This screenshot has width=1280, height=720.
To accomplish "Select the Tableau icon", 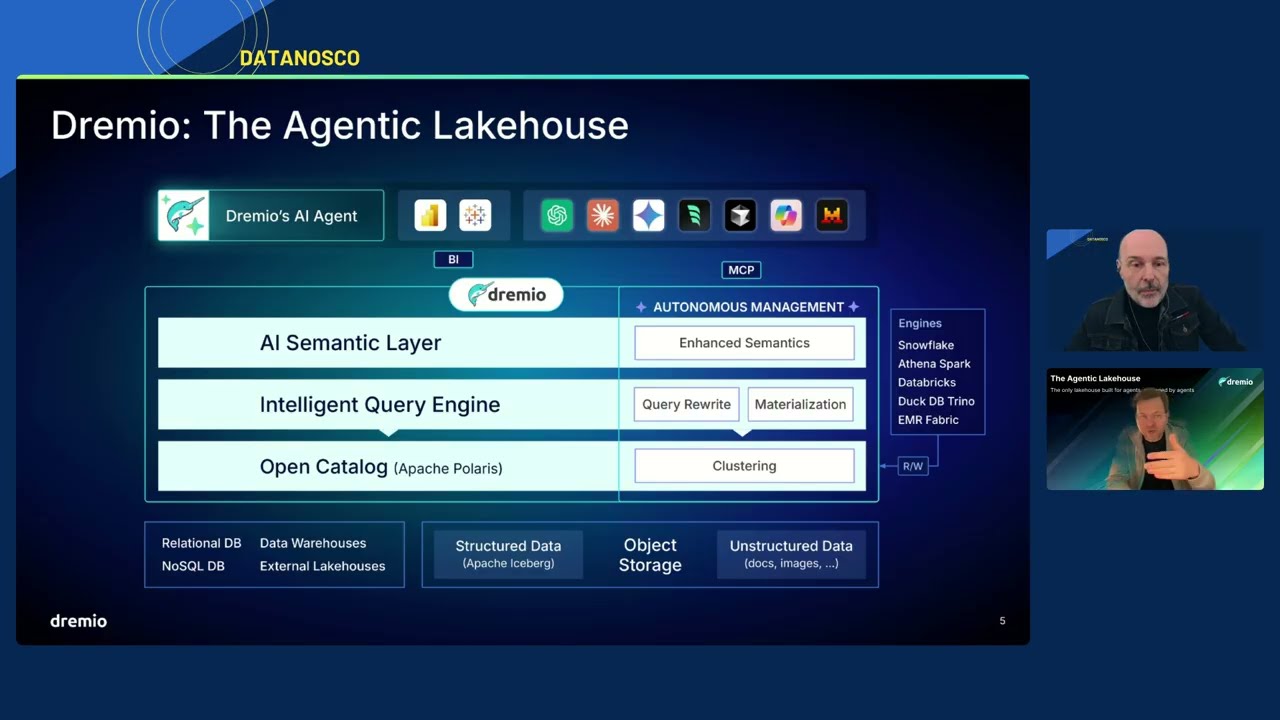I will point(475,215).
